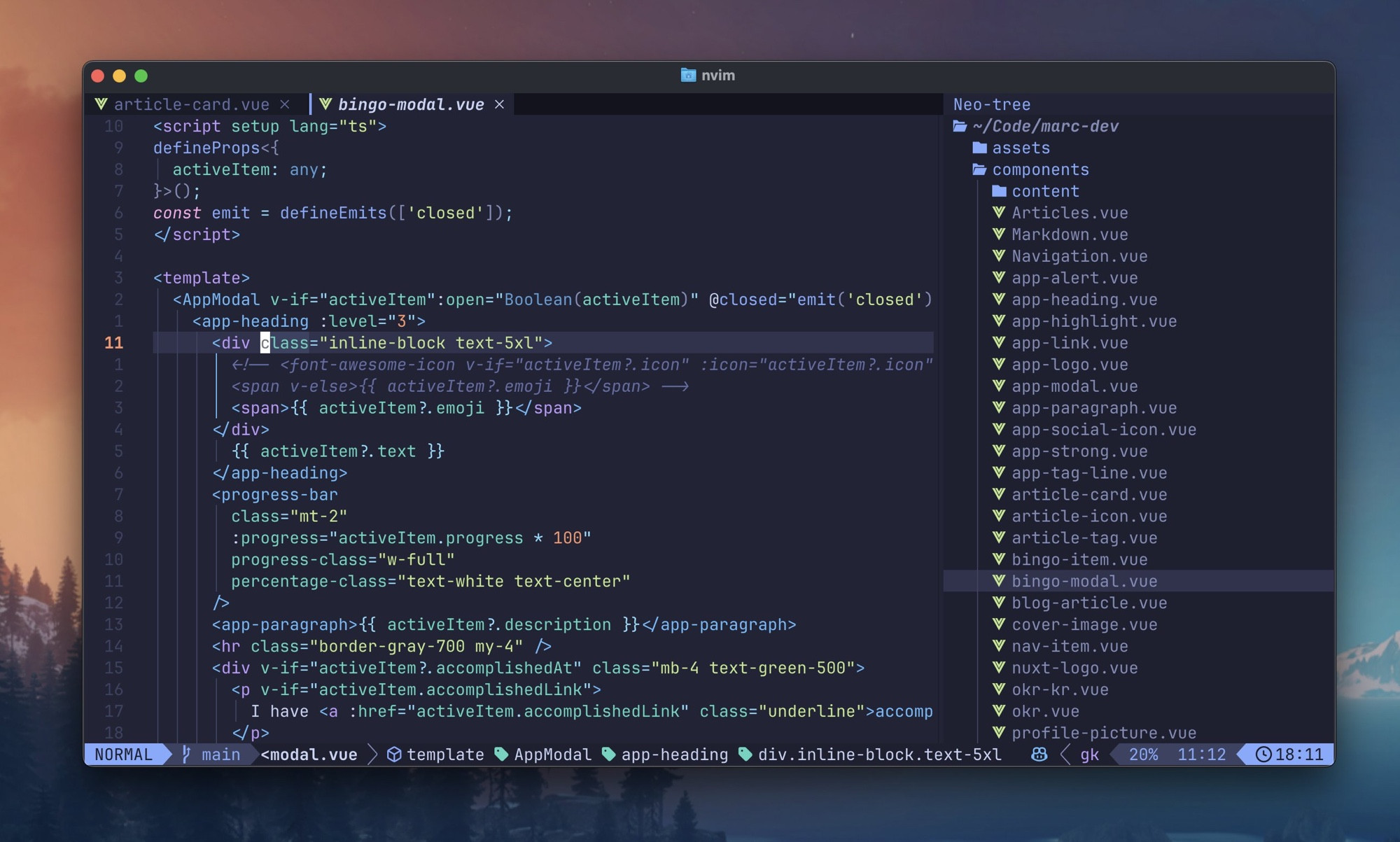The image size is (1400, 842).
Task: Click the clock icon in statusline
Action: (1263, 755)
